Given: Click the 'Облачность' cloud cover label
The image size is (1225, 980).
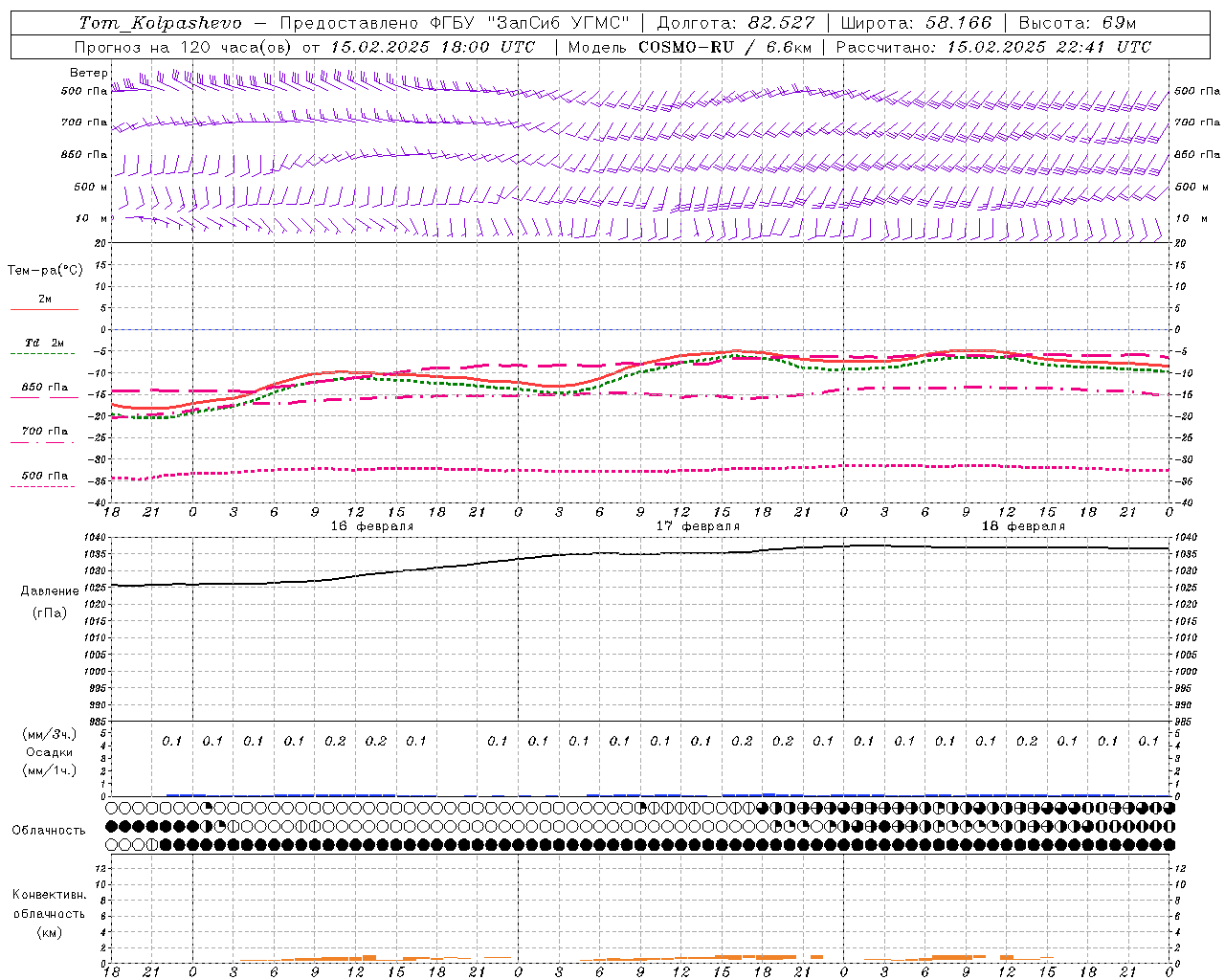Looking at the screenshot, I should click(x=49, y=831).
